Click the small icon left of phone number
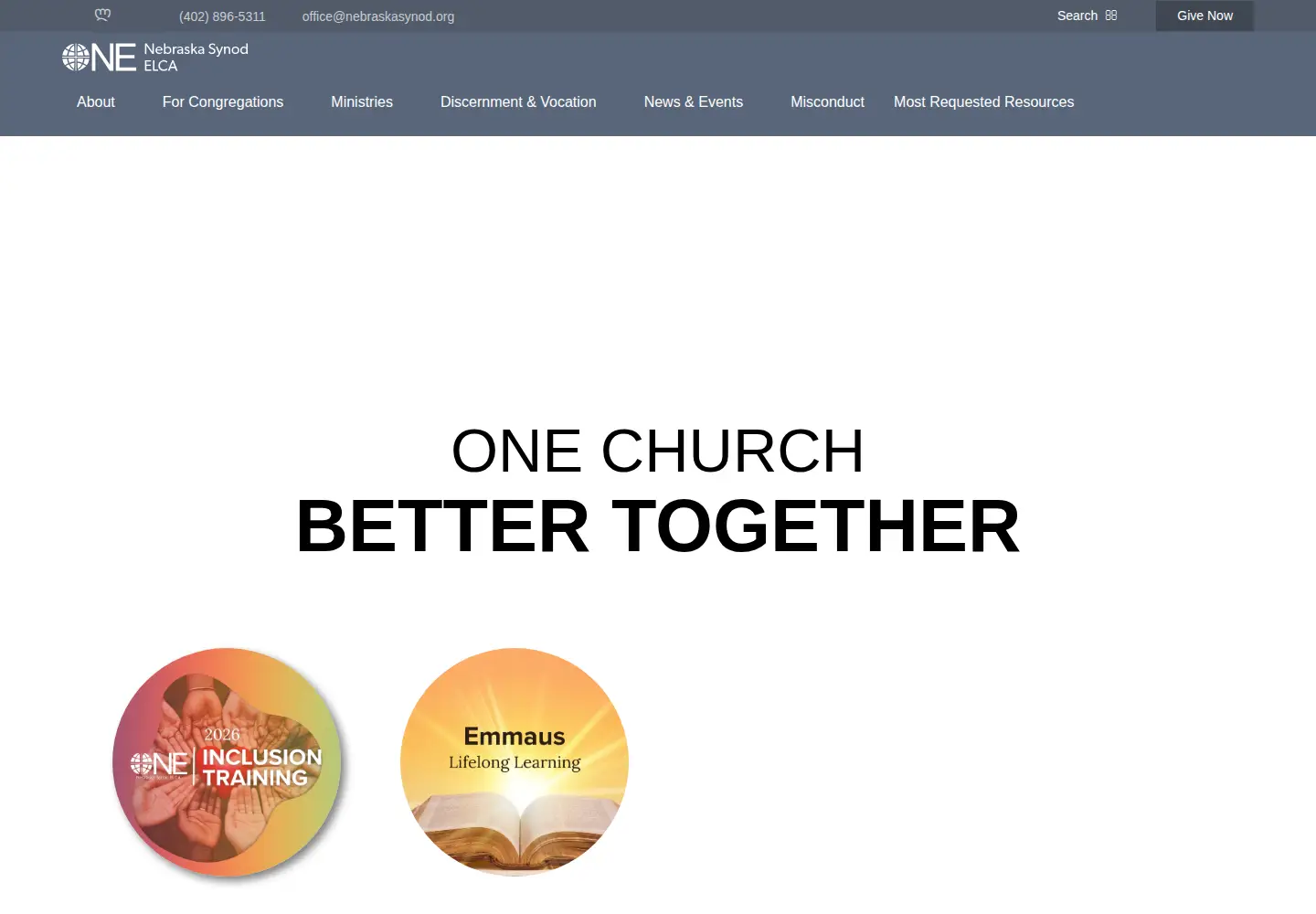1316x914 pixels. click(102, 15)
